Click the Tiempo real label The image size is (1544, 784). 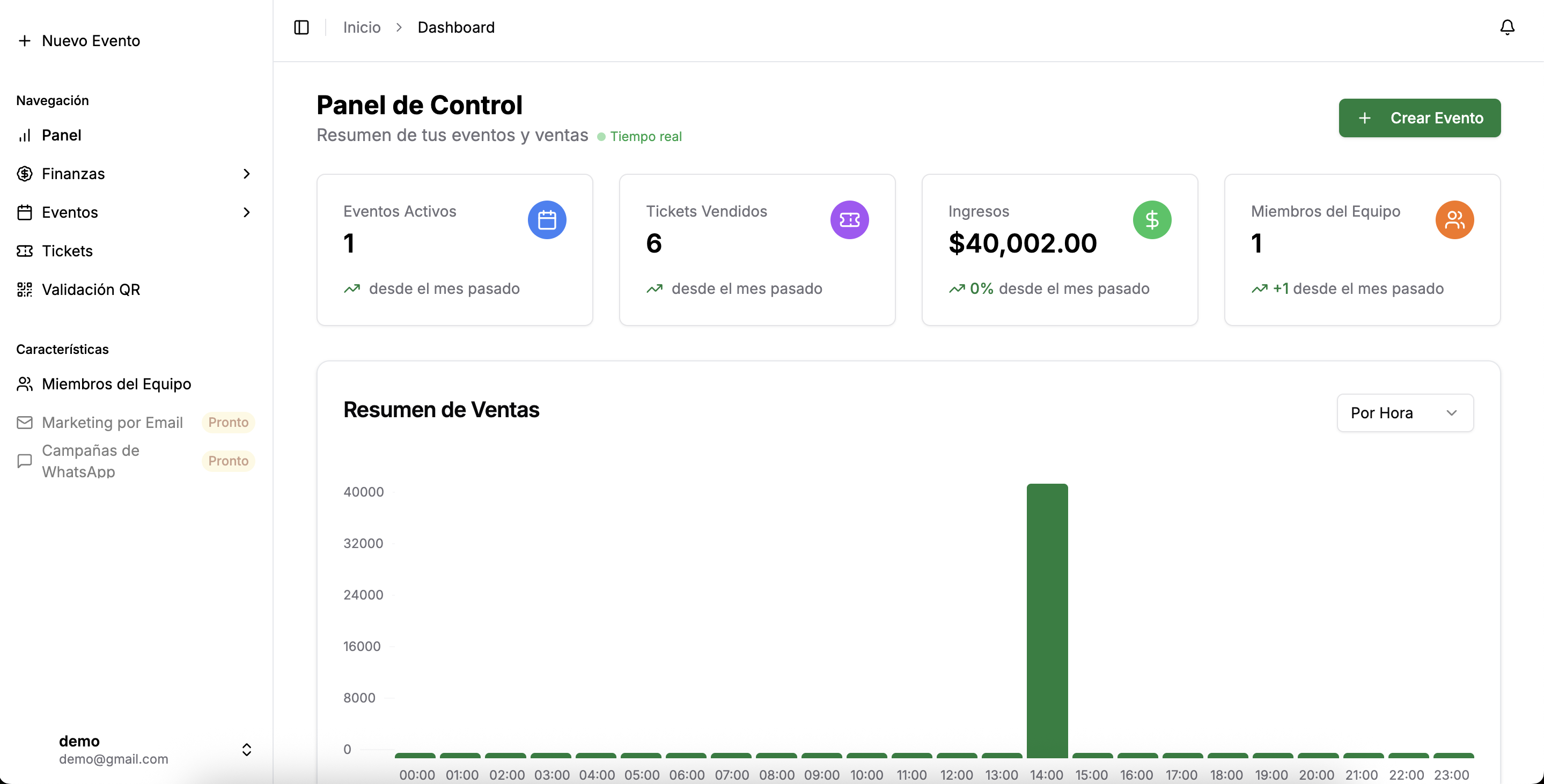click(x=646, y=137)
